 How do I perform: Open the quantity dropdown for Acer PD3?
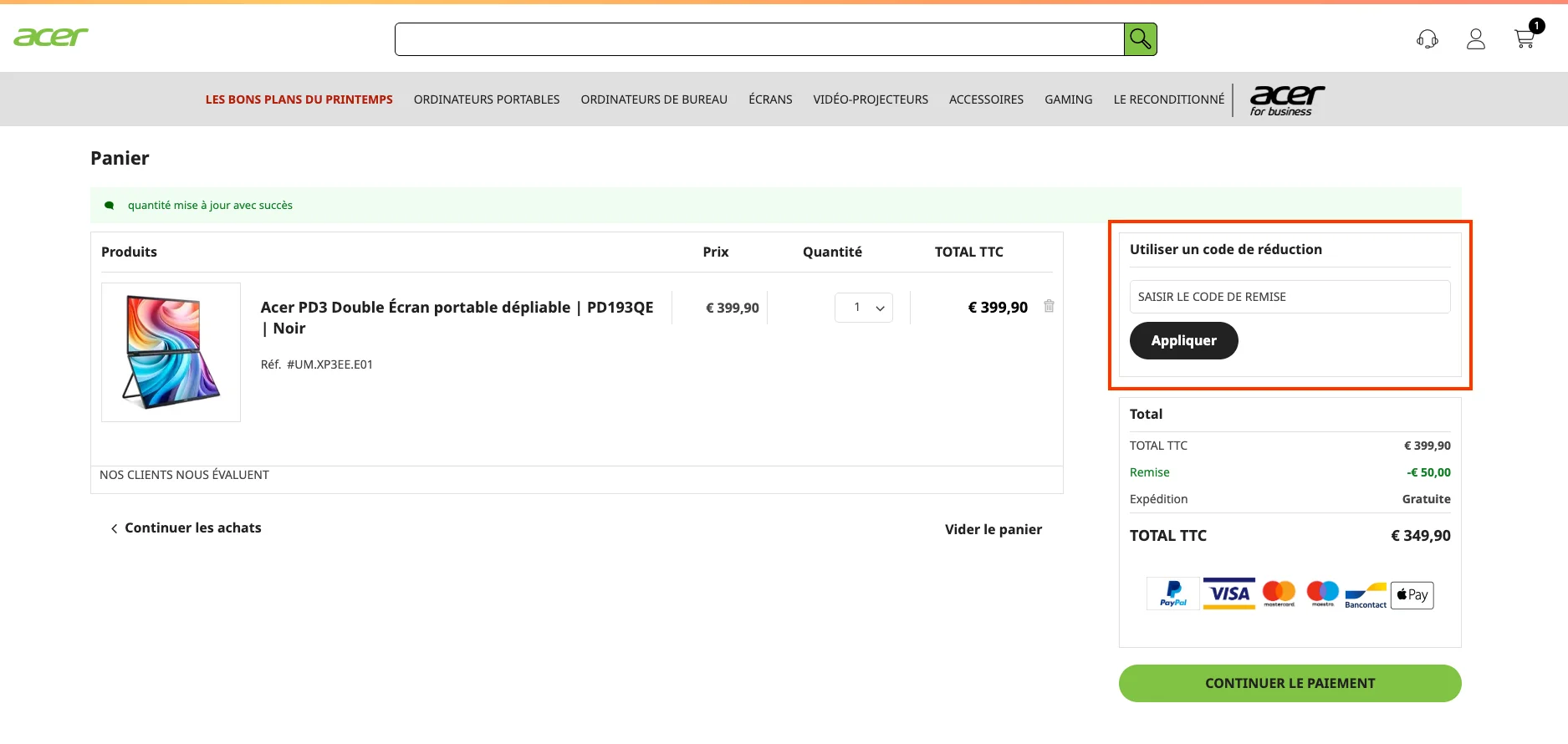pyautogui.click(x=864, y=308)
